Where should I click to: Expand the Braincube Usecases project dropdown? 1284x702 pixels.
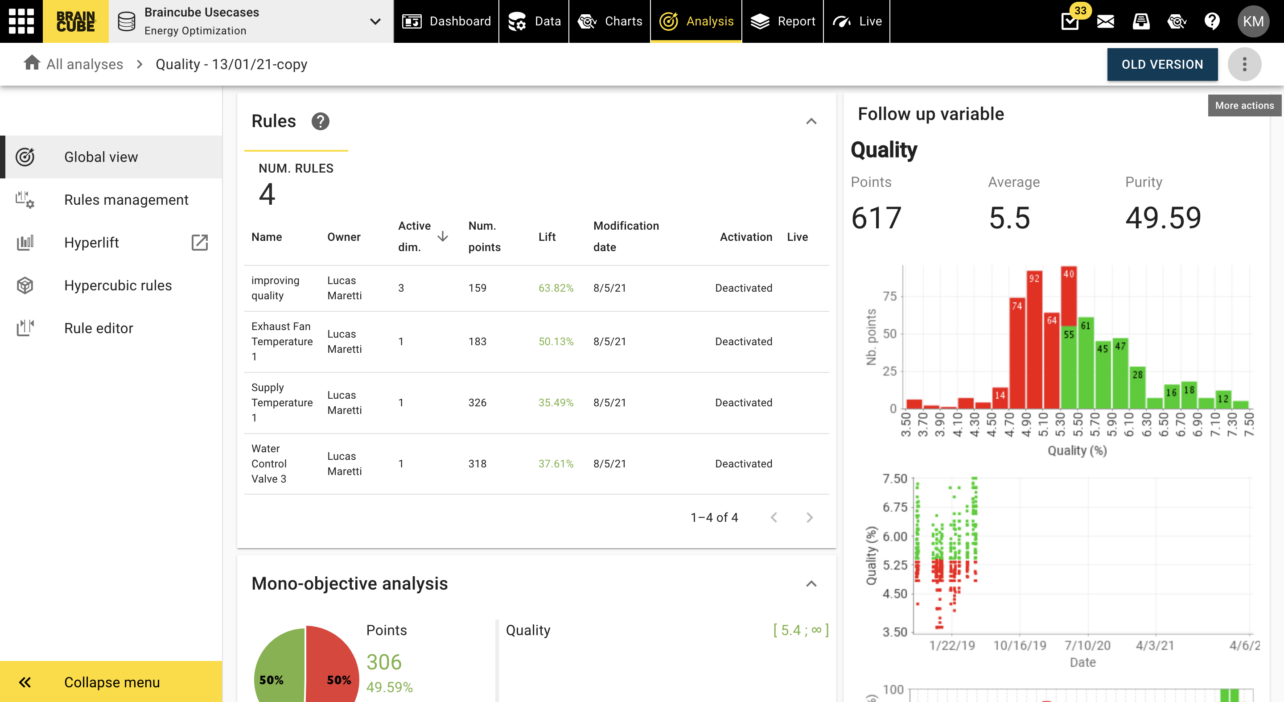[375, 21]
